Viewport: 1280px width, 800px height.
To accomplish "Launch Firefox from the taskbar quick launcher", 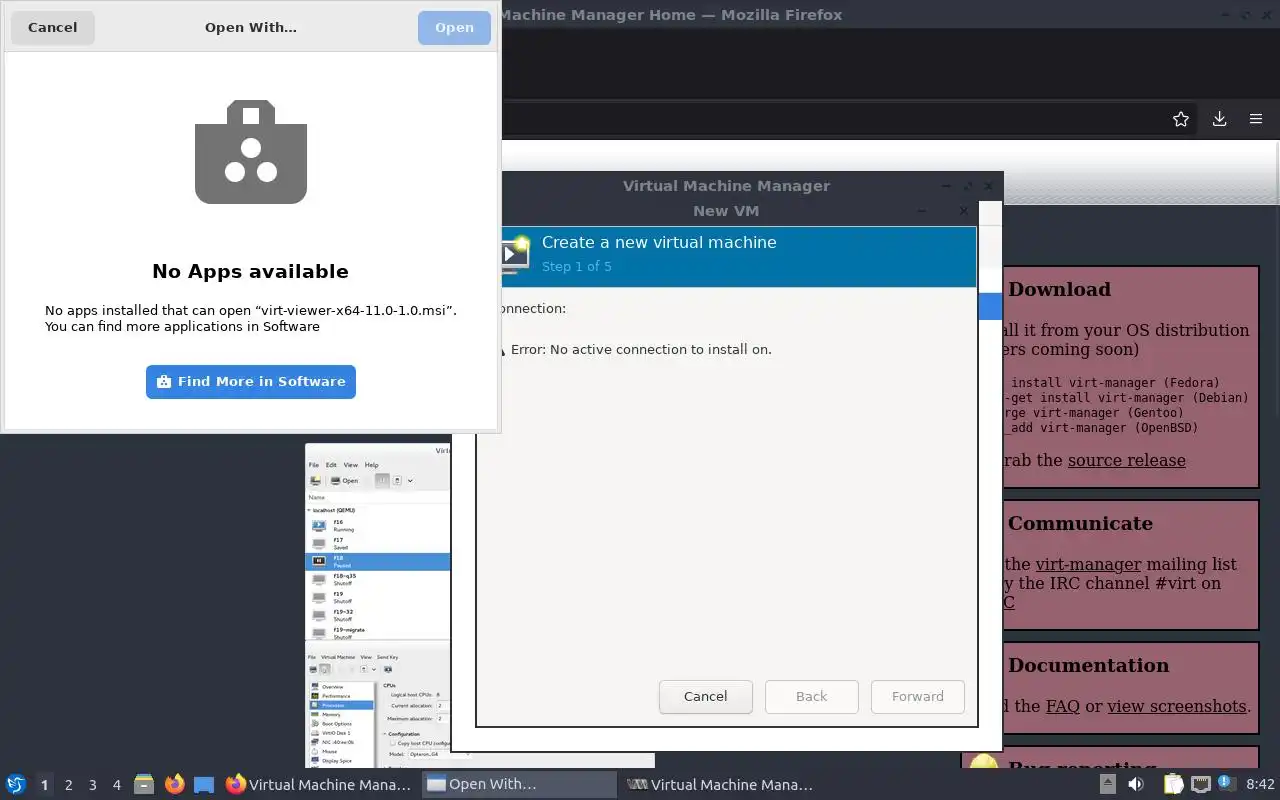I will (174, 784).
